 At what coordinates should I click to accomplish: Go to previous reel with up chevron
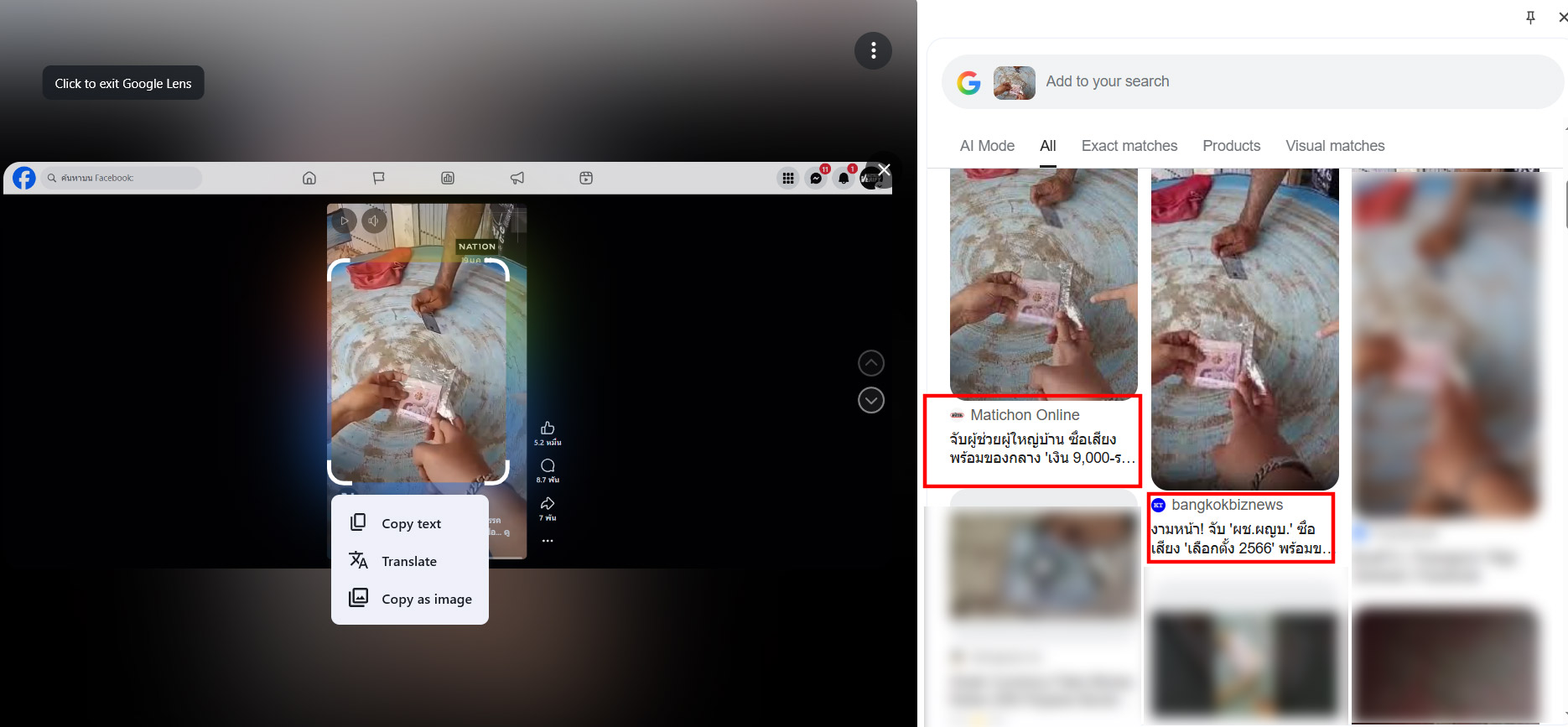click(x=871, y=363)
